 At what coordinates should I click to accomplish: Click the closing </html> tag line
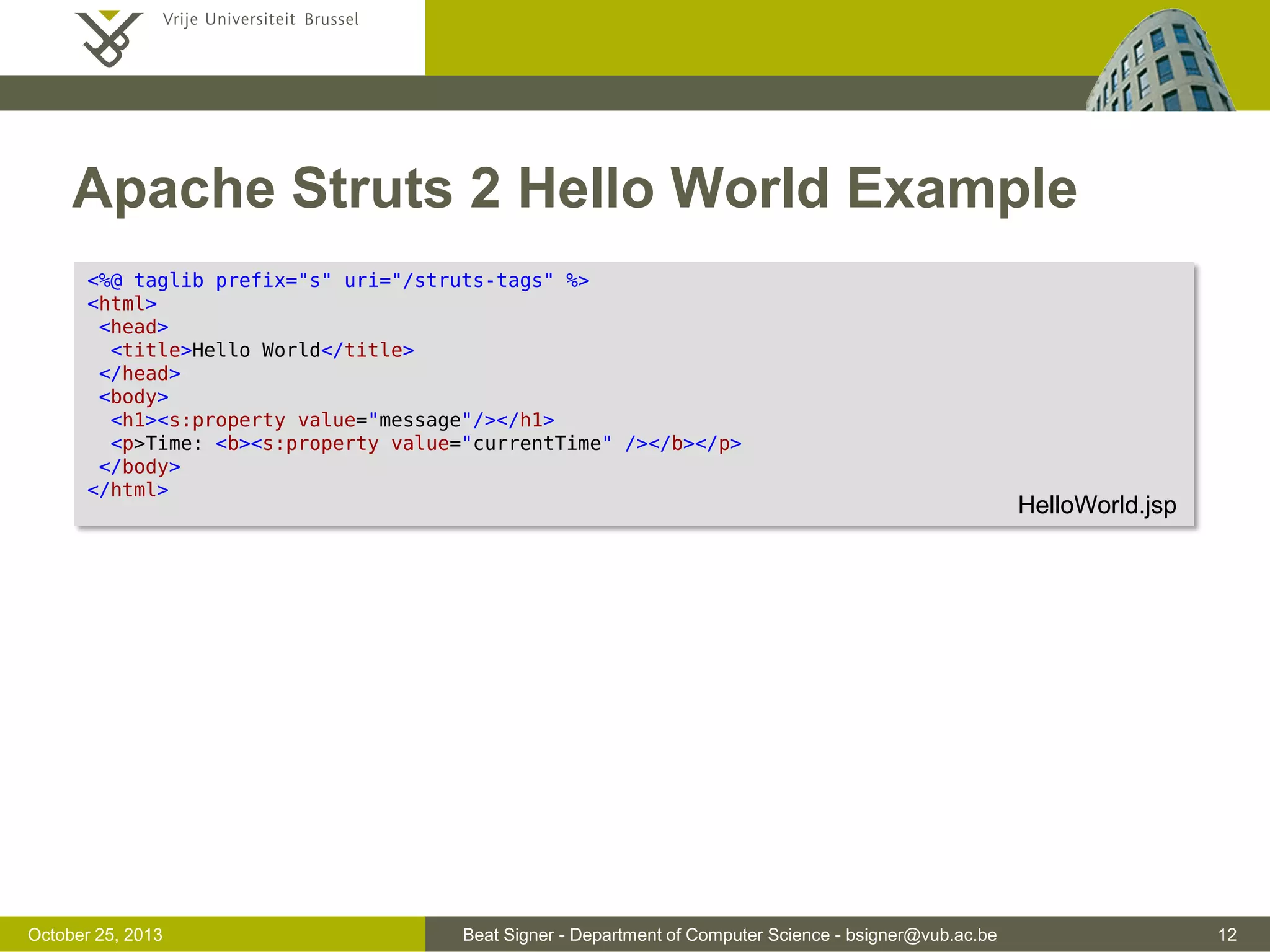point(128,490)
